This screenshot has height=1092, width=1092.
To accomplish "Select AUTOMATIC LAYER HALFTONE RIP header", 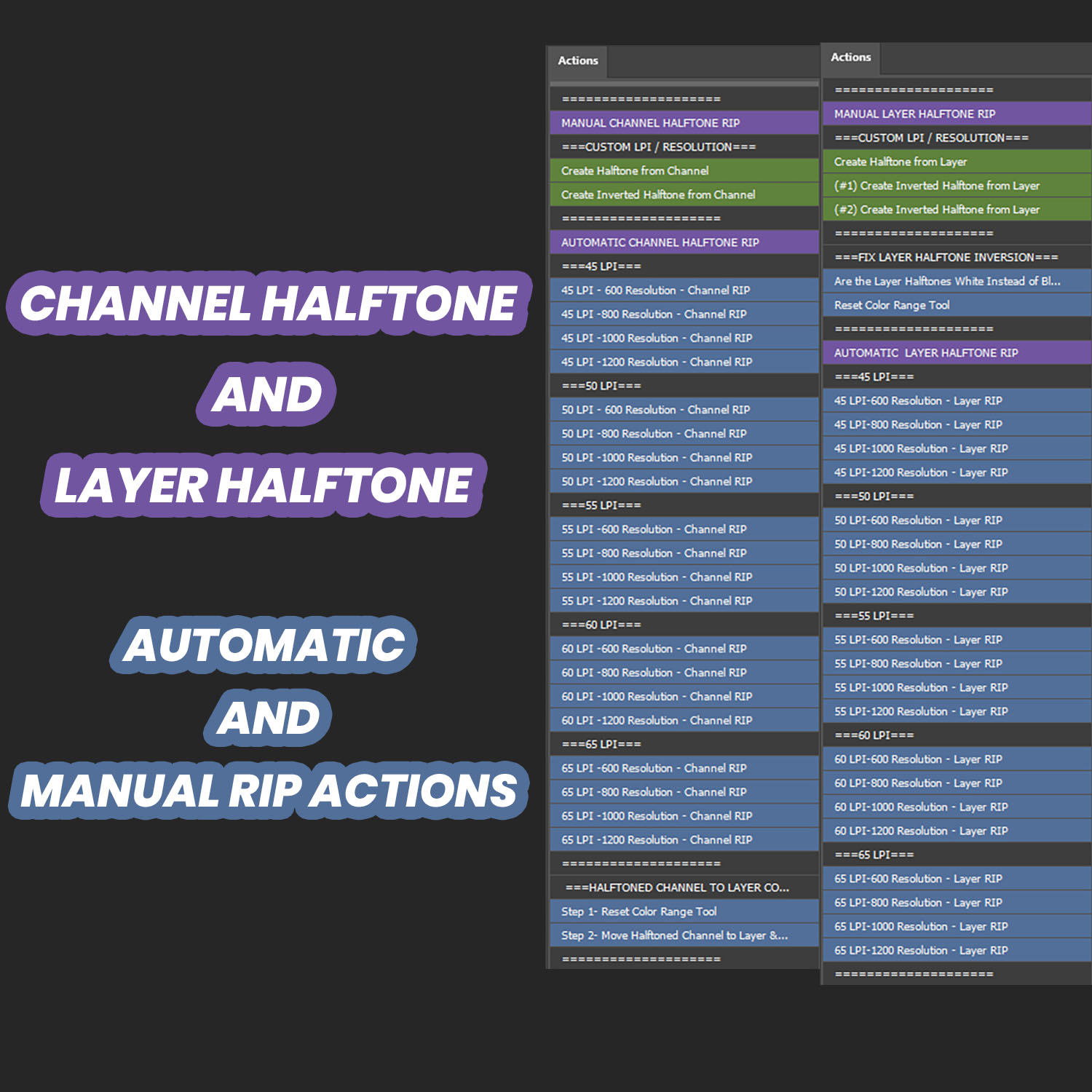I will coord(957,352).
